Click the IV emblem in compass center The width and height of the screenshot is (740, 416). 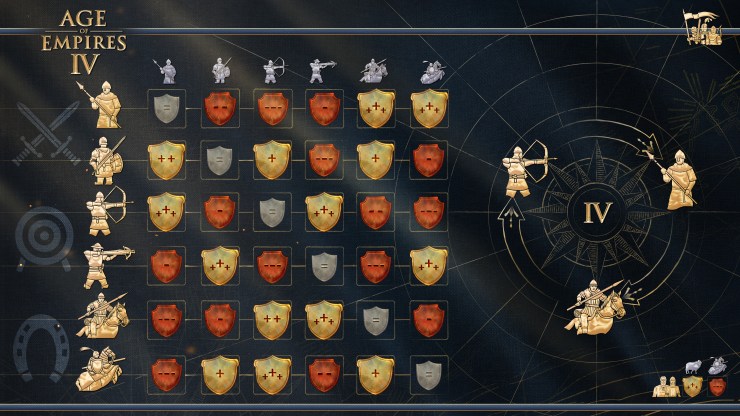(x=598, y=213)
